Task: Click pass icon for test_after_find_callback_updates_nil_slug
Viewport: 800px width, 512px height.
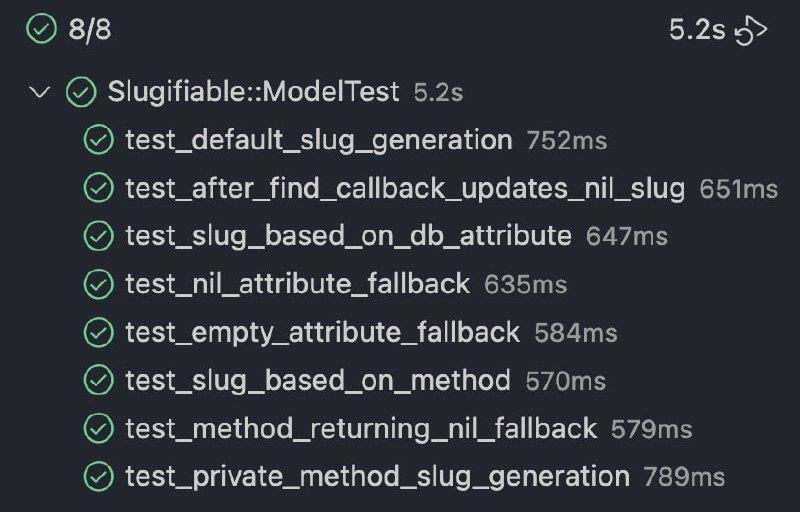Action: tap(98, 189)
